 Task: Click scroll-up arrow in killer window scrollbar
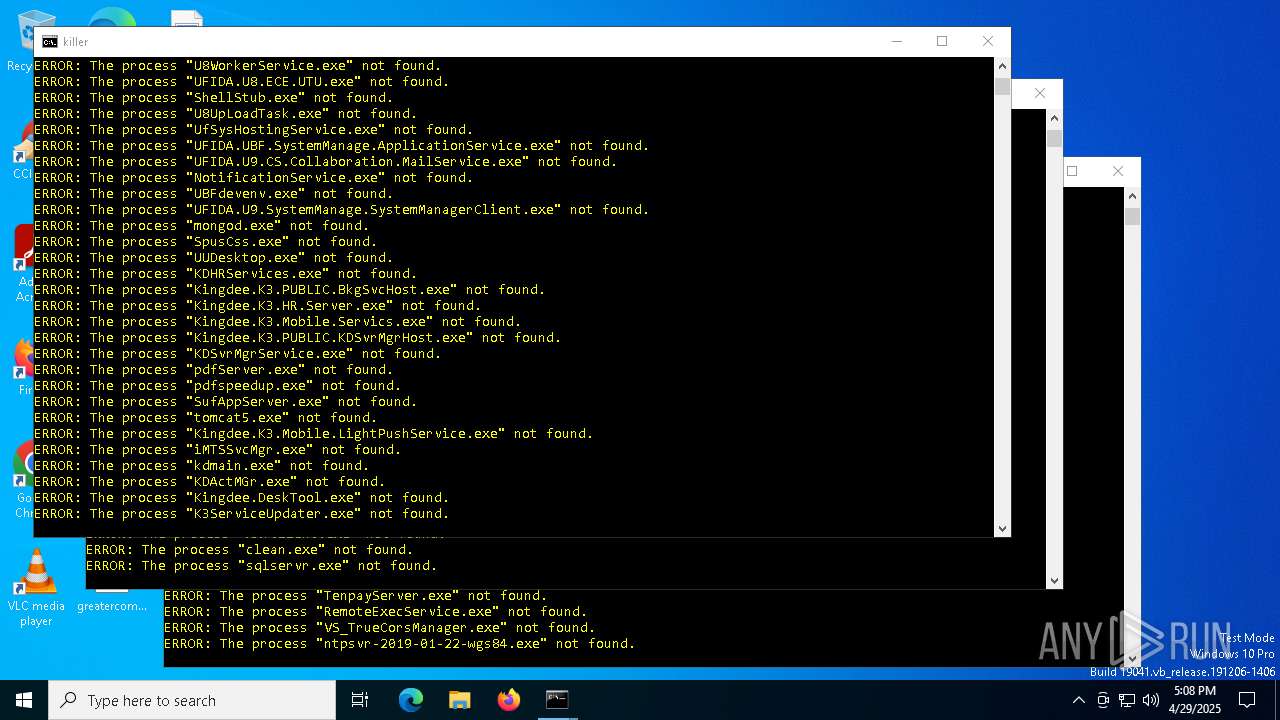(x=1002, y=66)
